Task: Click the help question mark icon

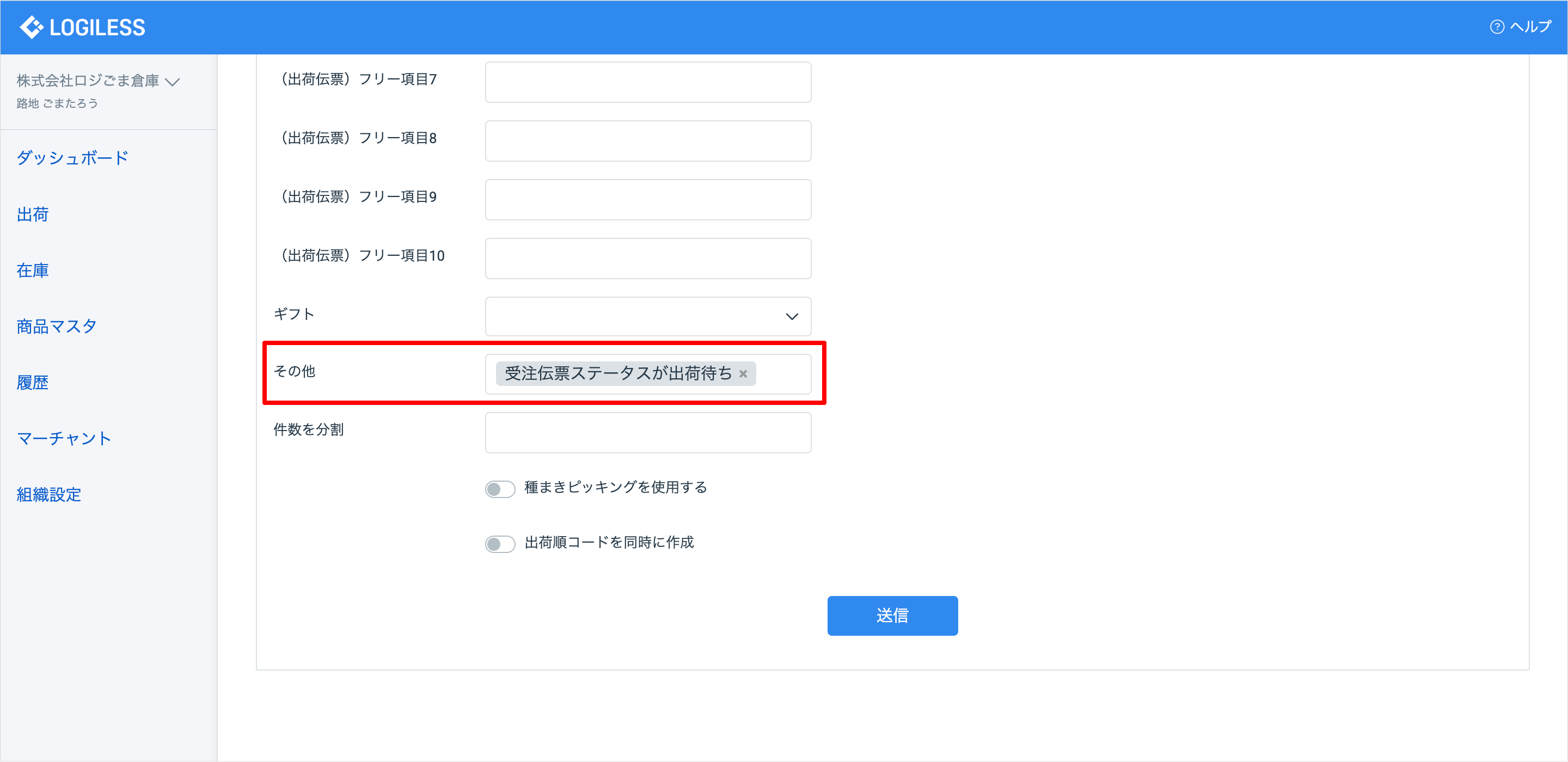Action: tap(1497, 27)
